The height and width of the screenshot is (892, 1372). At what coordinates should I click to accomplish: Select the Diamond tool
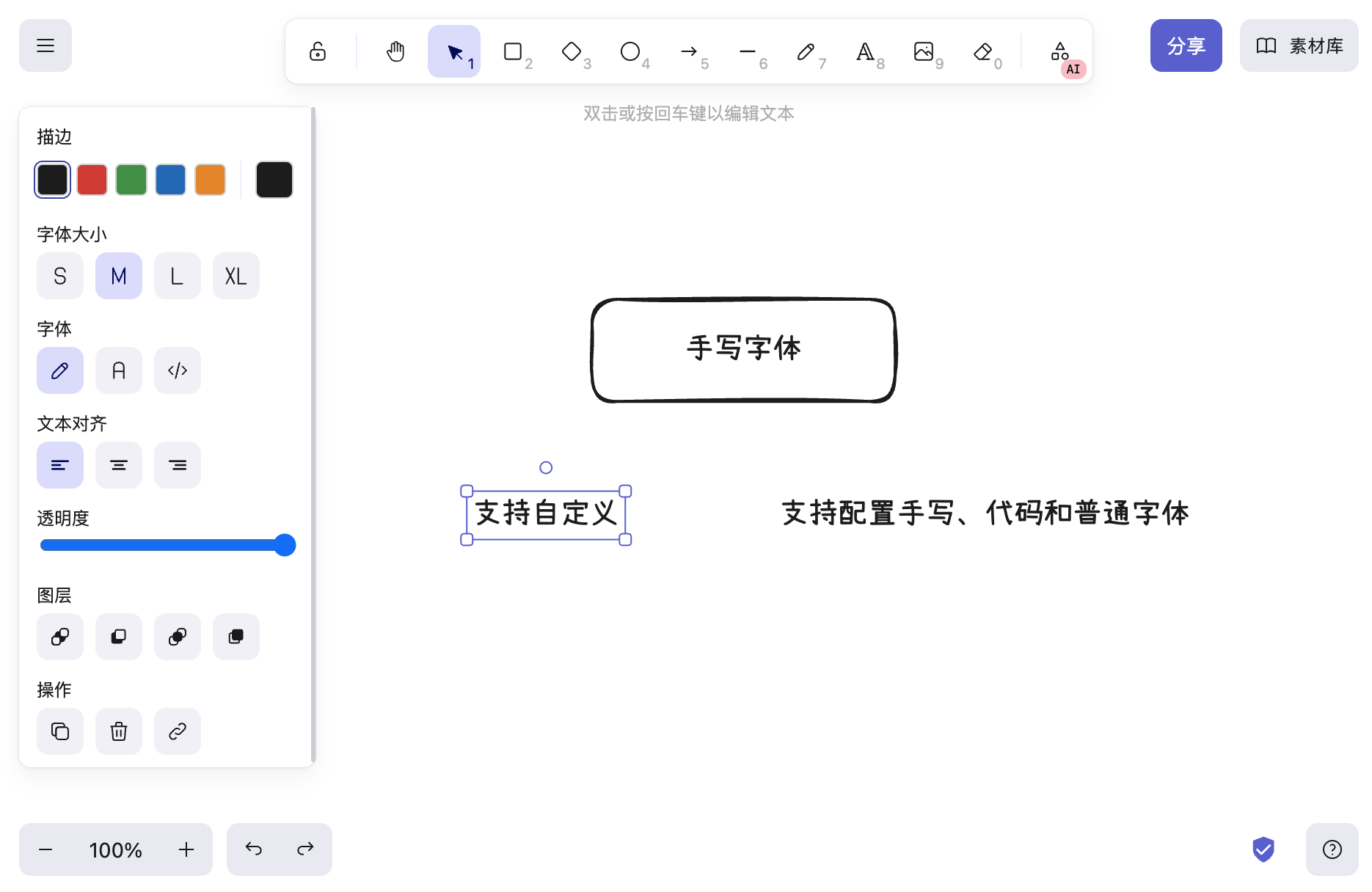pyautogui.click(x=572, y=51)
